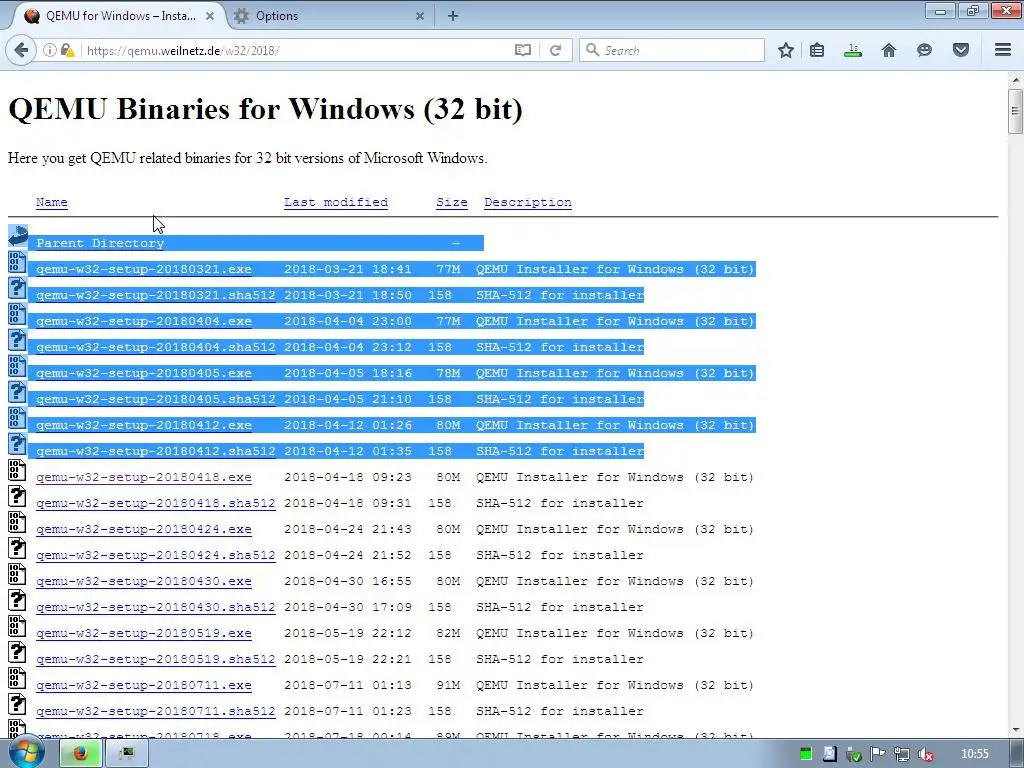Click binary file icon for qemu-w32-setup-20180519.exe
Screen dimensions: 1024x768
click(x=17, y=626)
